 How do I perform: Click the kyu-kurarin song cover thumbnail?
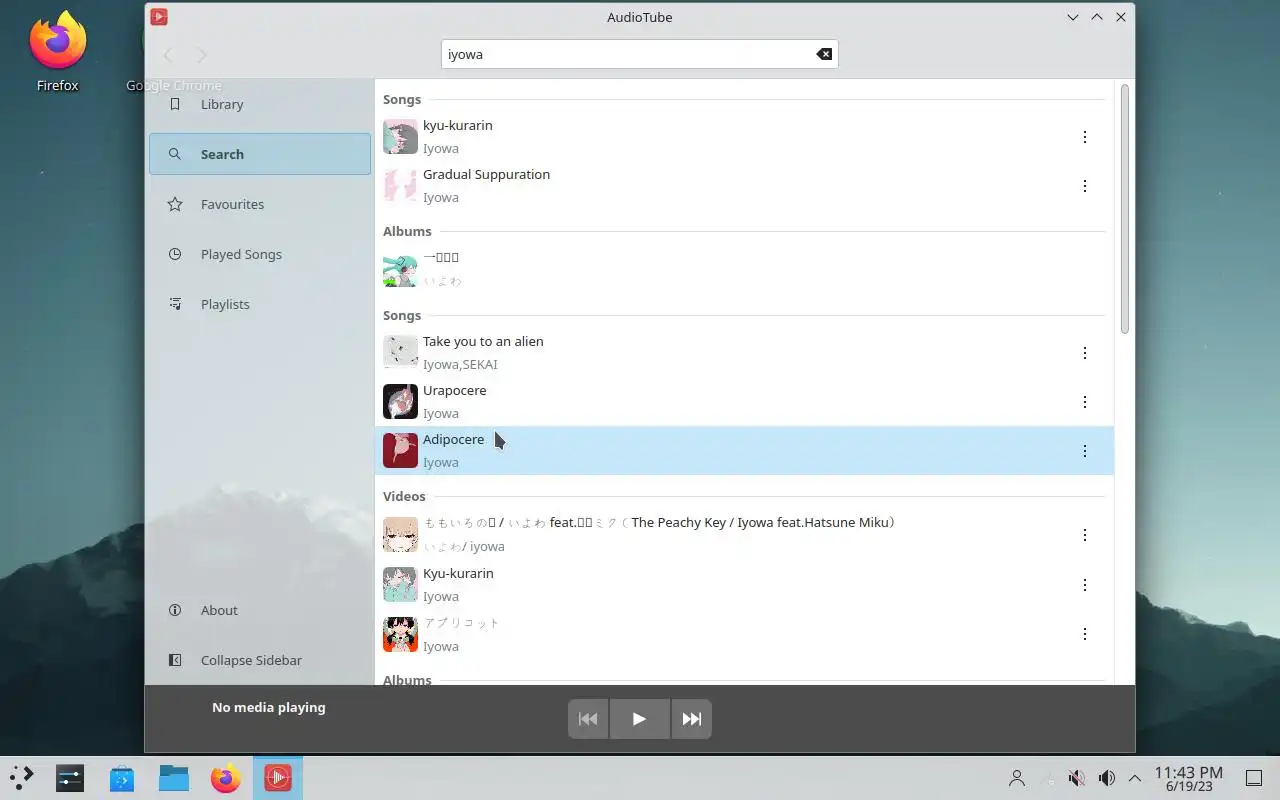(x=400, y=137)
